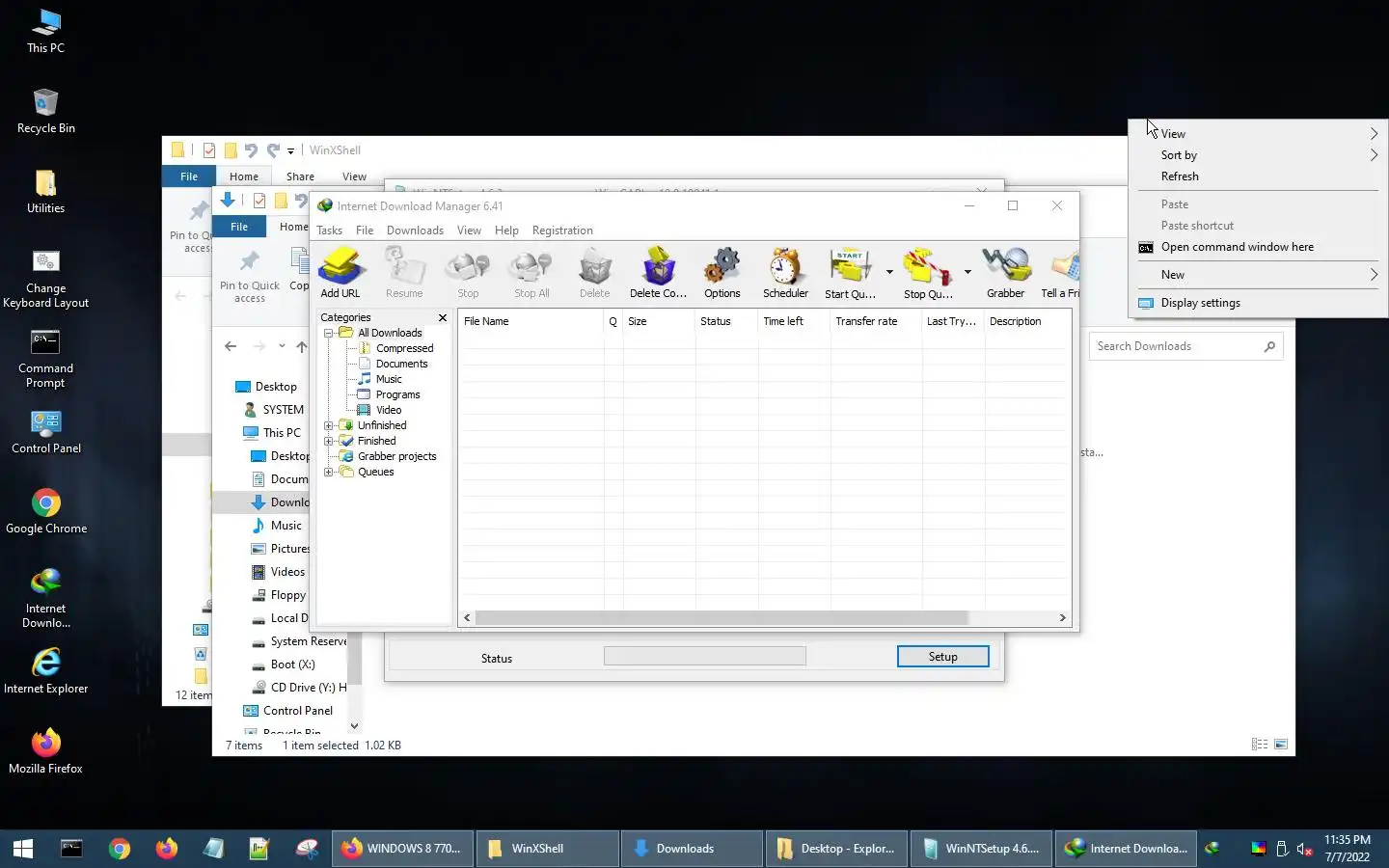This screenshot has width=1389, height=868.
Task: Sort by Transfer rate column header
Action: (876, 321)
